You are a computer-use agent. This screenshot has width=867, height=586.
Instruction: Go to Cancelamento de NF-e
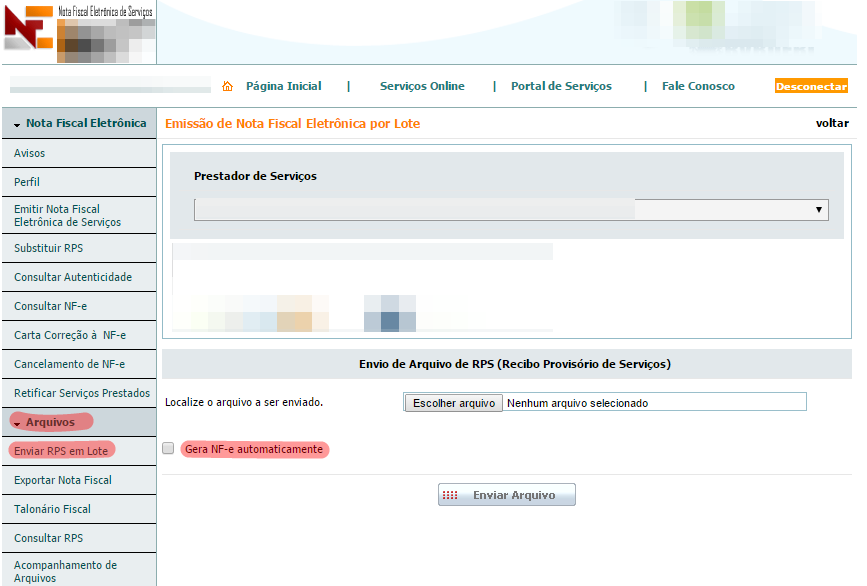coord(70,364)
